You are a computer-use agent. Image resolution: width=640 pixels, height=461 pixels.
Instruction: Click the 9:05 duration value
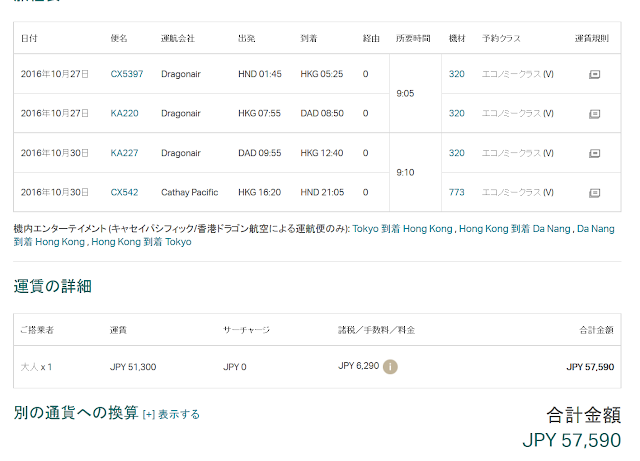click(x=405, y=94)
